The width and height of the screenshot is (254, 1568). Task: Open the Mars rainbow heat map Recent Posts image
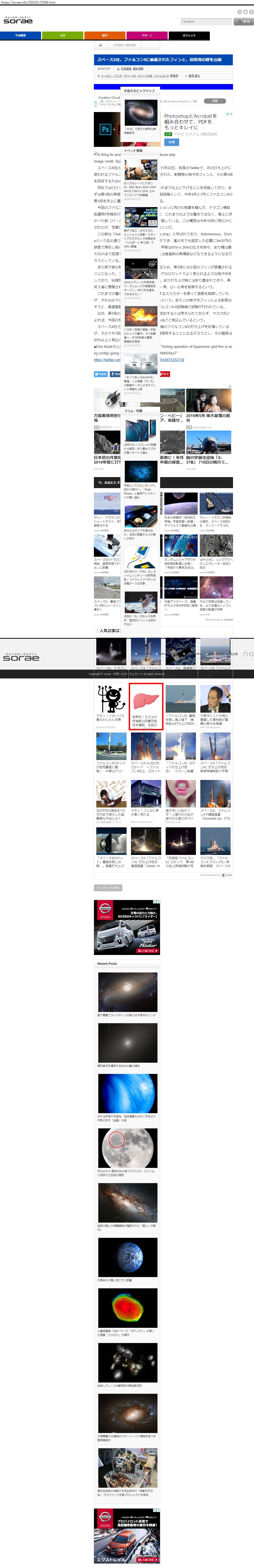[x=128, y=1308]
